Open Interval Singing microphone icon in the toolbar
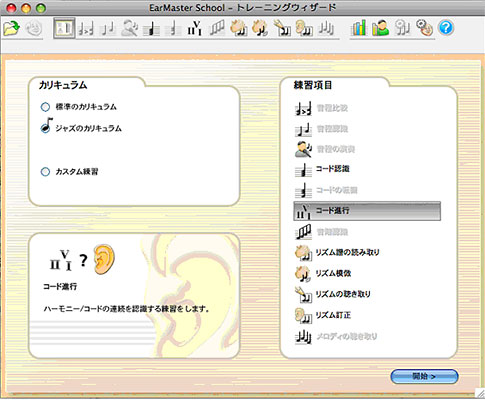485x402 pixels. pyautogui.click(x=130, y=28)
